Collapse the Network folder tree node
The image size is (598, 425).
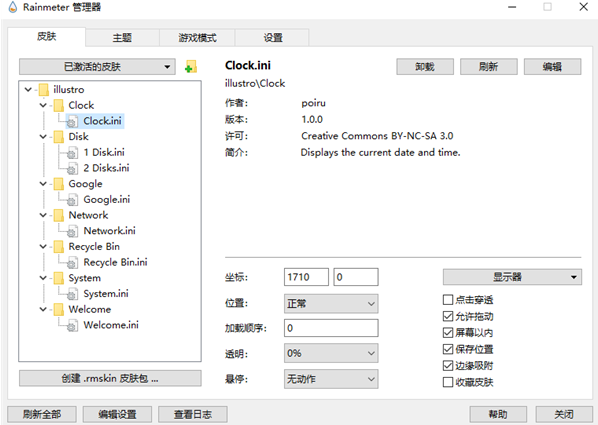click(43, 215)
